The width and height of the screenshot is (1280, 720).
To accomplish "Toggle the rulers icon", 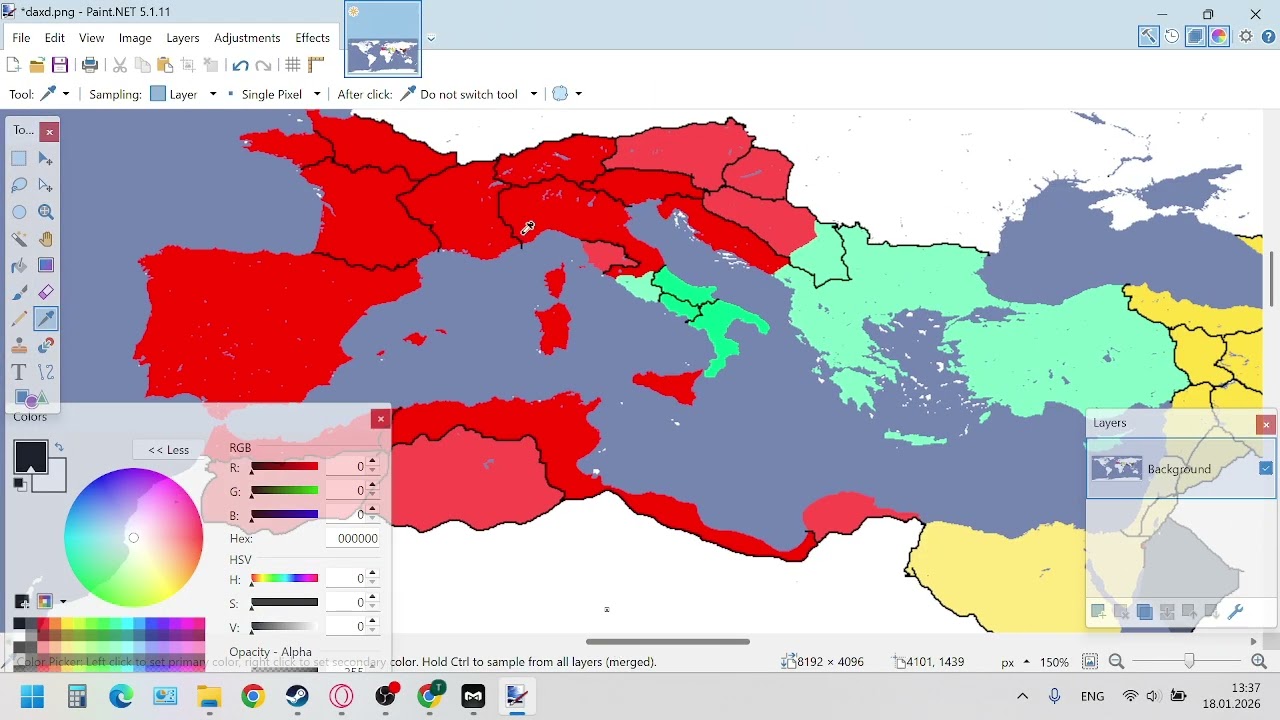I will click(x=316, y=65).
